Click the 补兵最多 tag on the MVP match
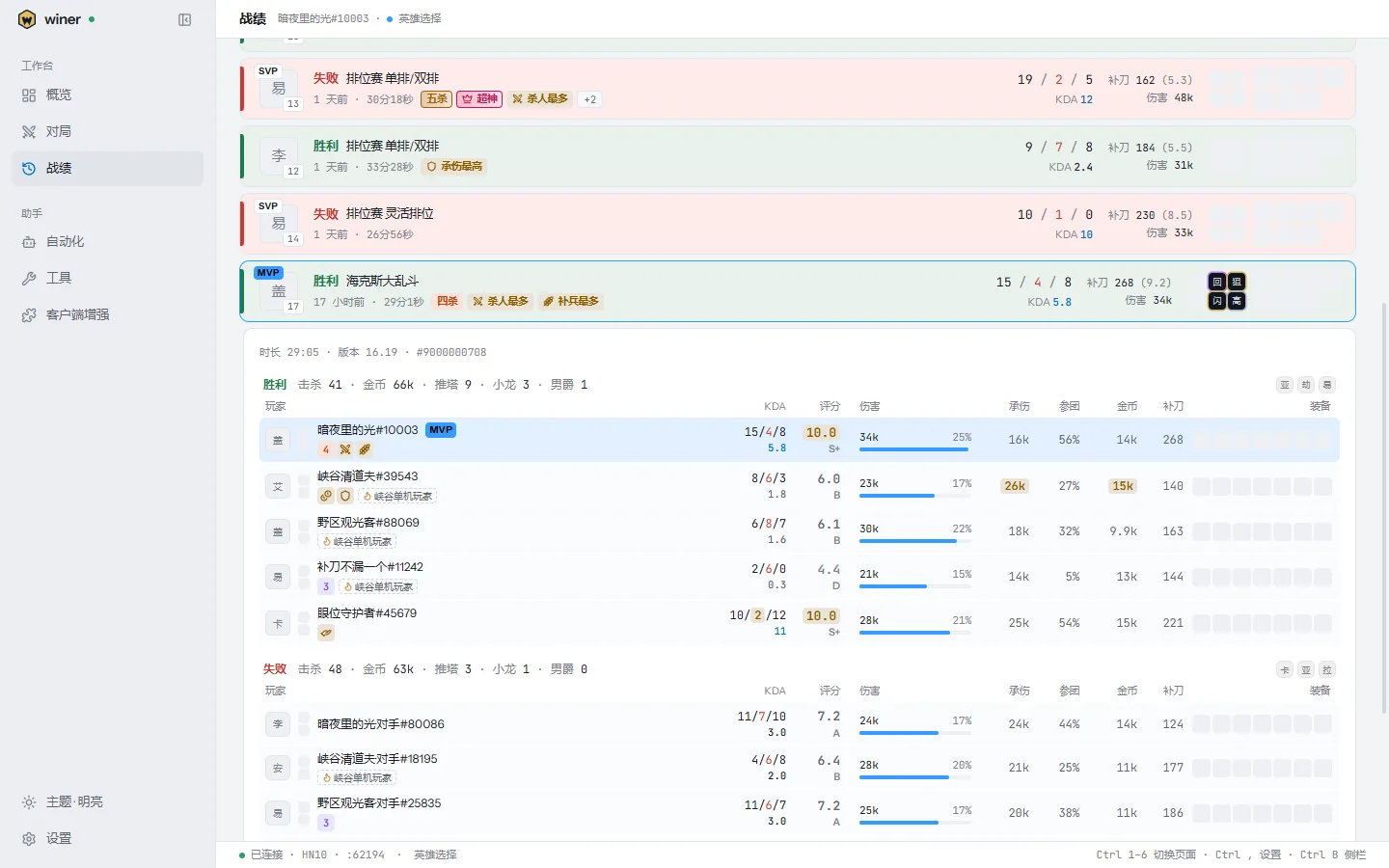This screenshot has height=868, width=1389. (x=571, y=302)
